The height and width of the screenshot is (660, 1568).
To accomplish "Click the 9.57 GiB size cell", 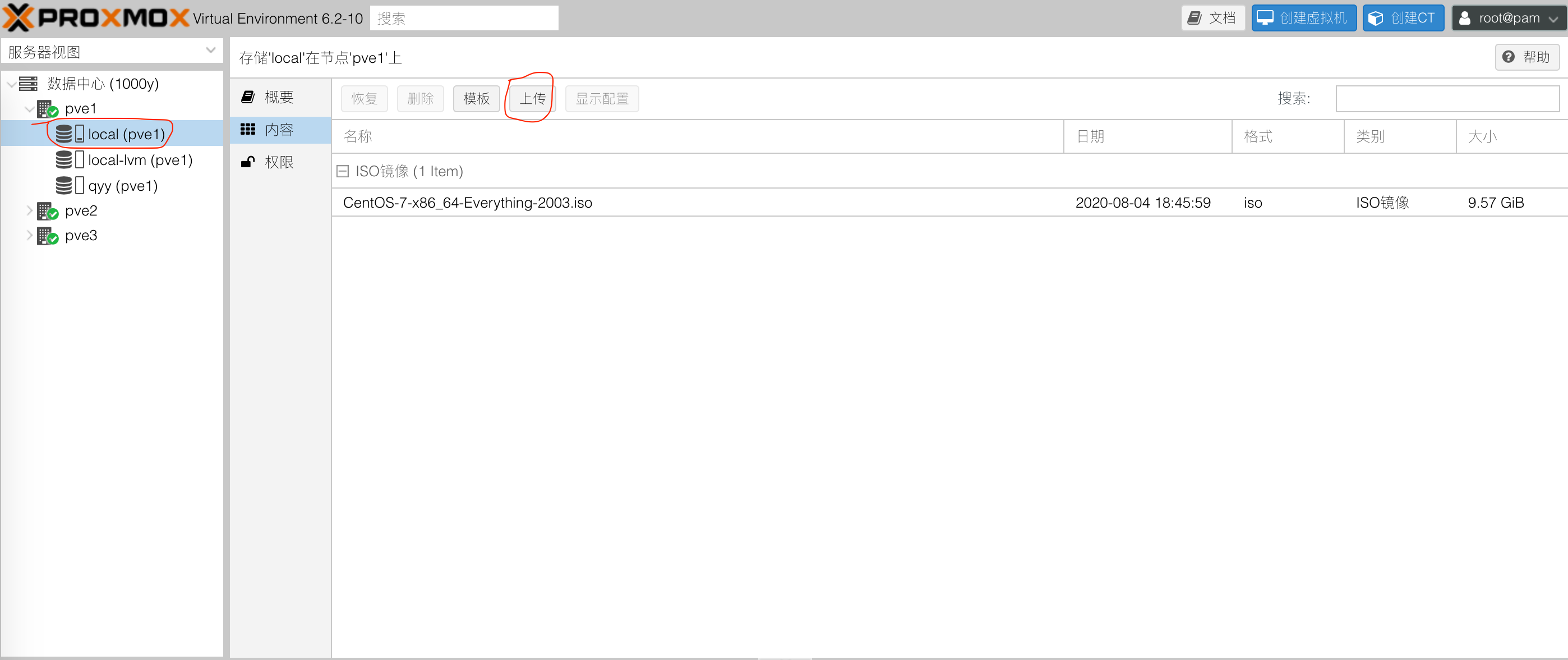I will pos(1496,203).
